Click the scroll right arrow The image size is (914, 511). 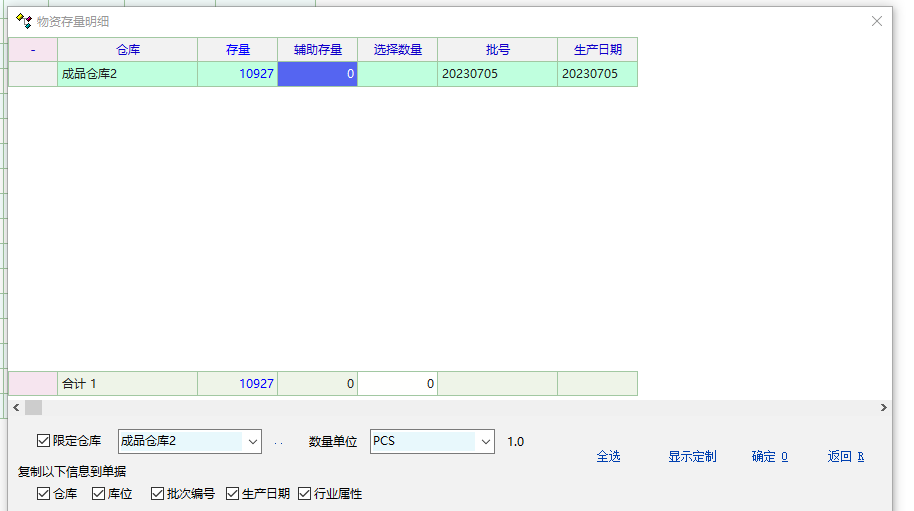[x=883, y=408]
